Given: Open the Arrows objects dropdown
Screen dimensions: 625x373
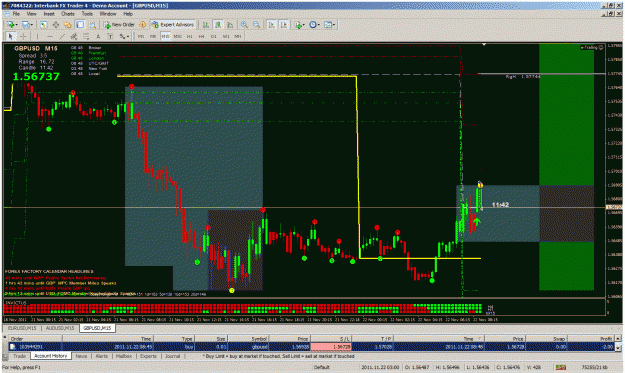Looking at the screenshot, I should (x=124, y=36).
